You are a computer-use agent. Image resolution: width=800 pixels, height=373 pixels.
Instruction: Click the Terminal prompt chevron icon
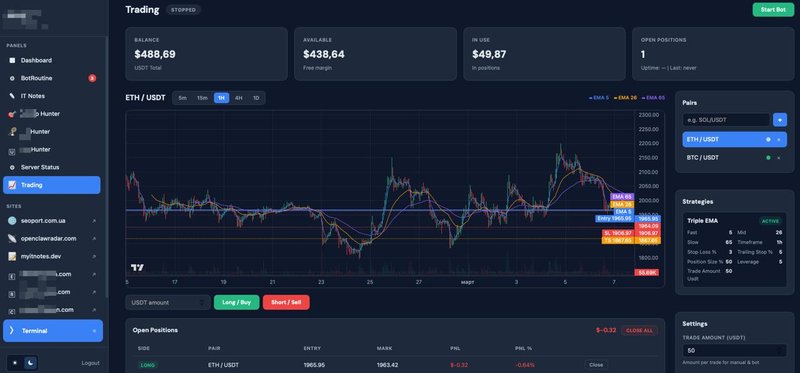(x=12, y=331)
